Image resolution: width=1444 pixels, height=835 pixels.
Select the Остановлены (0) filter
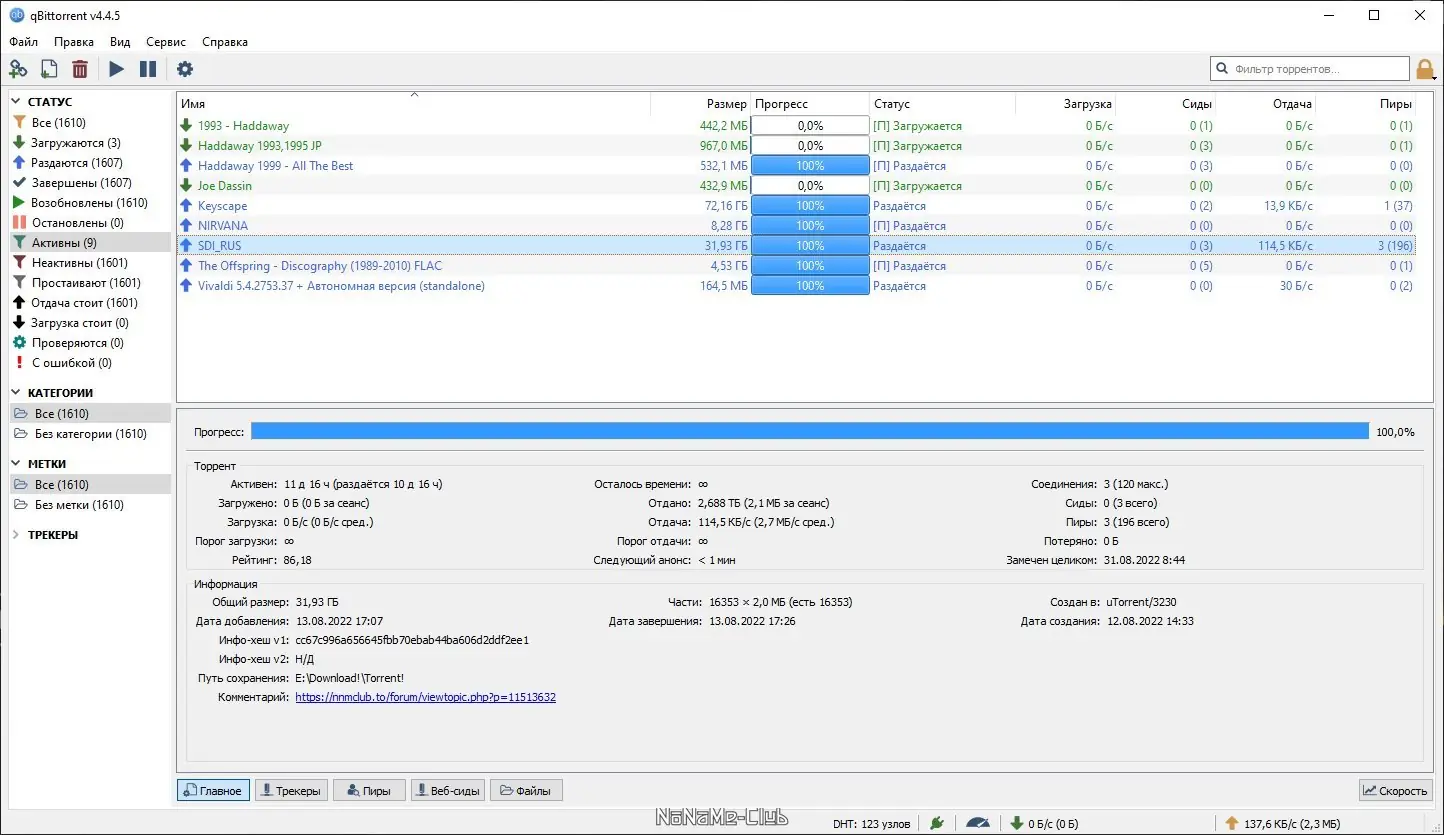tap(90, 223)
